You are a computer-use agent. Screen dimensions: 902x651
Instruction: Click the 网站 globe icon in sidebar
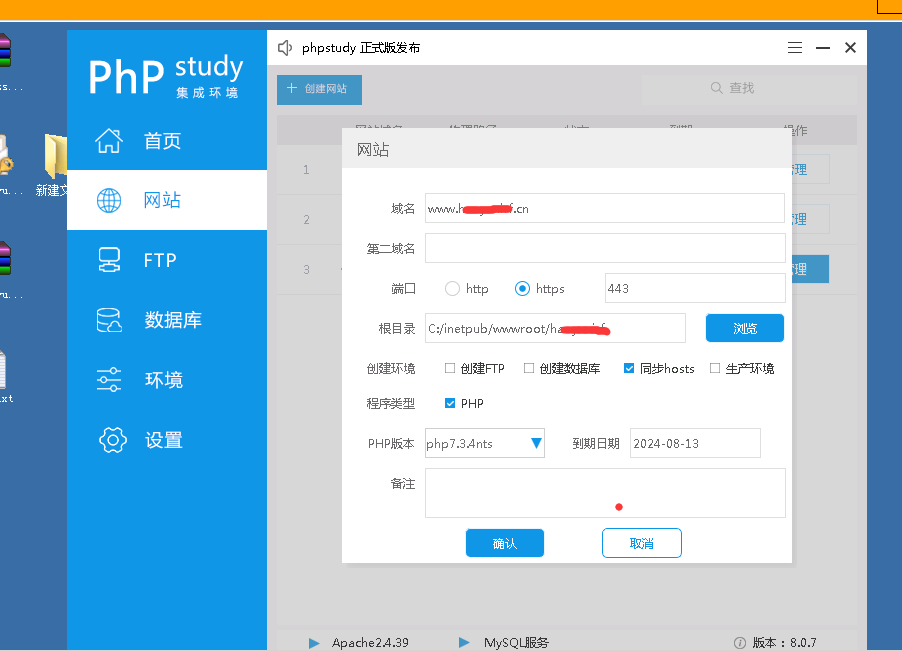[x=109, y=200]
